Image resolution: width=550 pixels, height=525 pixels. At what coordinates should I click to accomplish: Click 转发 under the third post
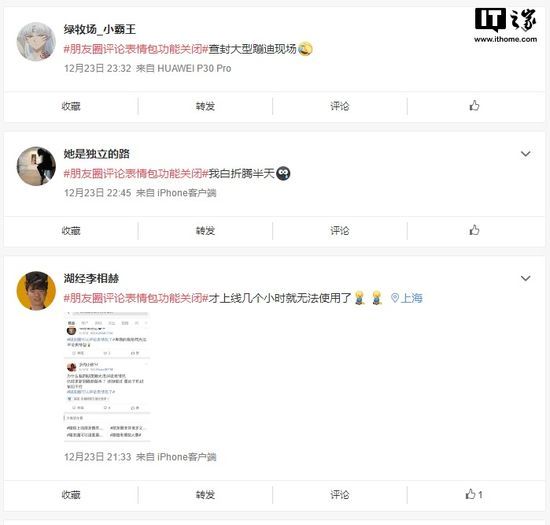[205, 494]
